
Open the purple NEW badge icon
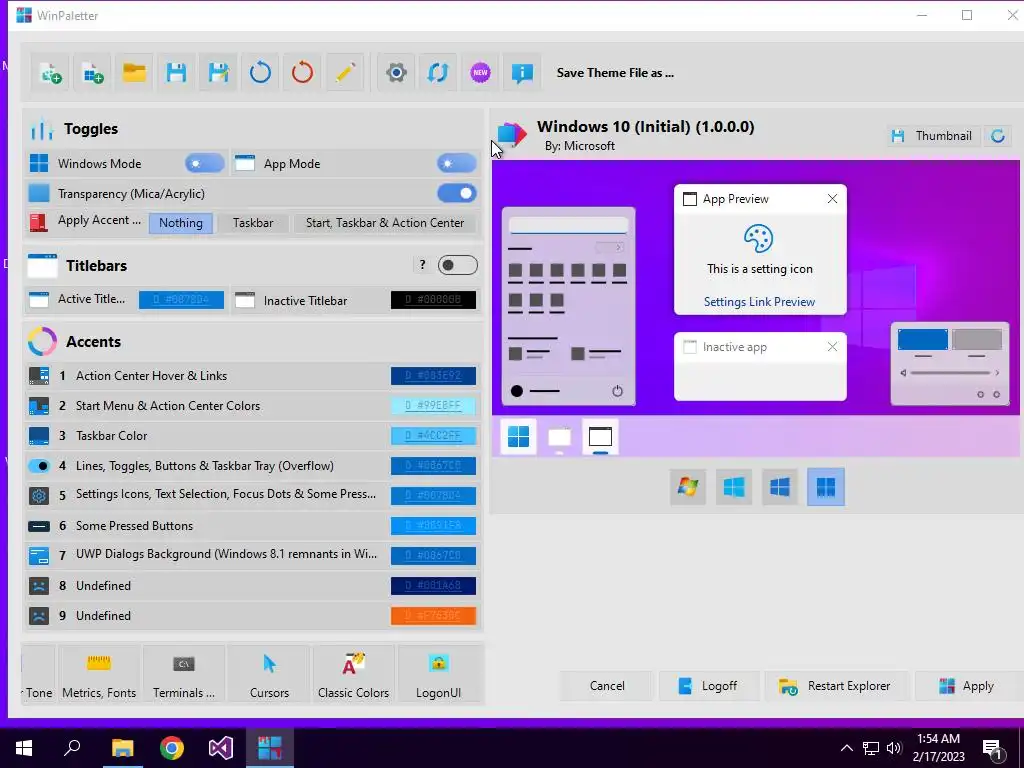click(480, 72)
